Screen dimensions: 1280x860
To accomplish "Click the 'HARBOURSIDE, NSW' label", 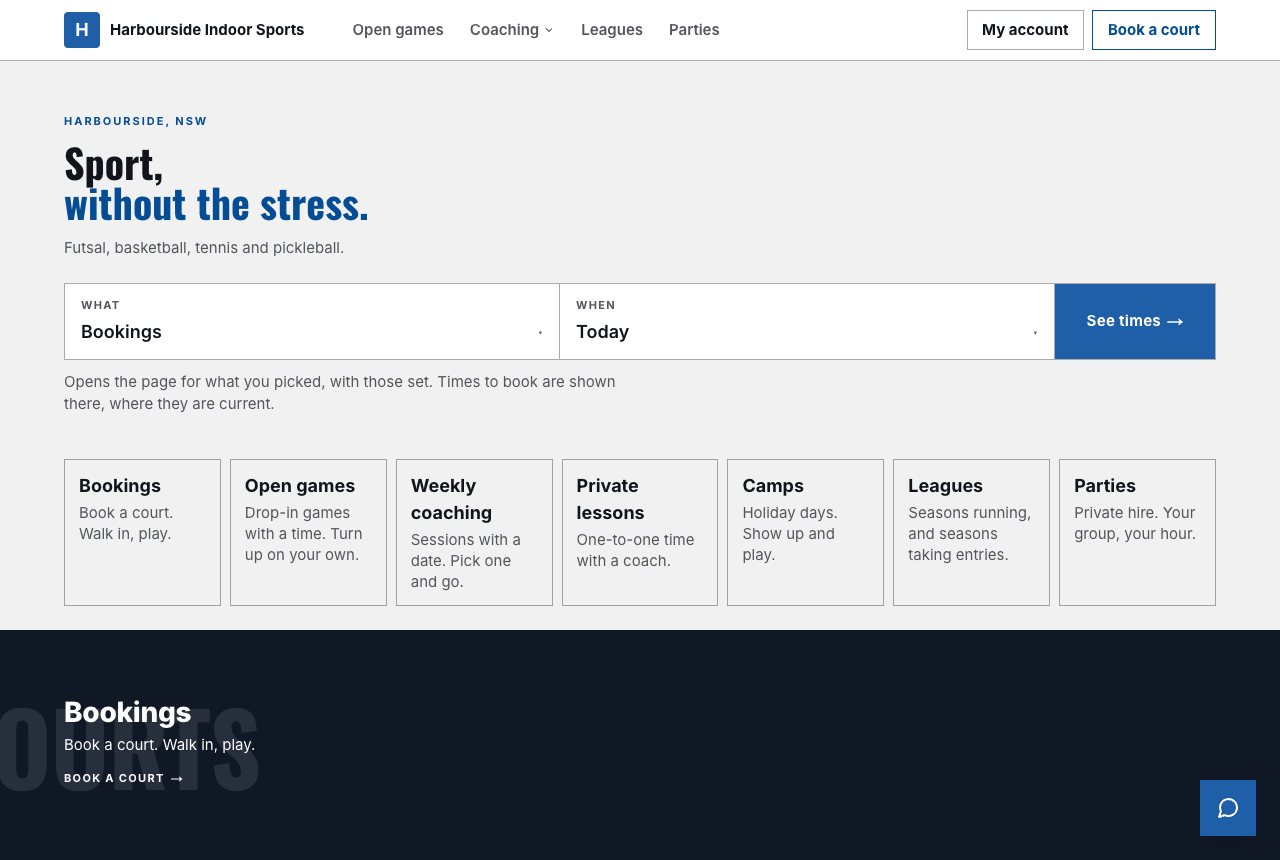I will pyautogui.click(x=136, y=121).
